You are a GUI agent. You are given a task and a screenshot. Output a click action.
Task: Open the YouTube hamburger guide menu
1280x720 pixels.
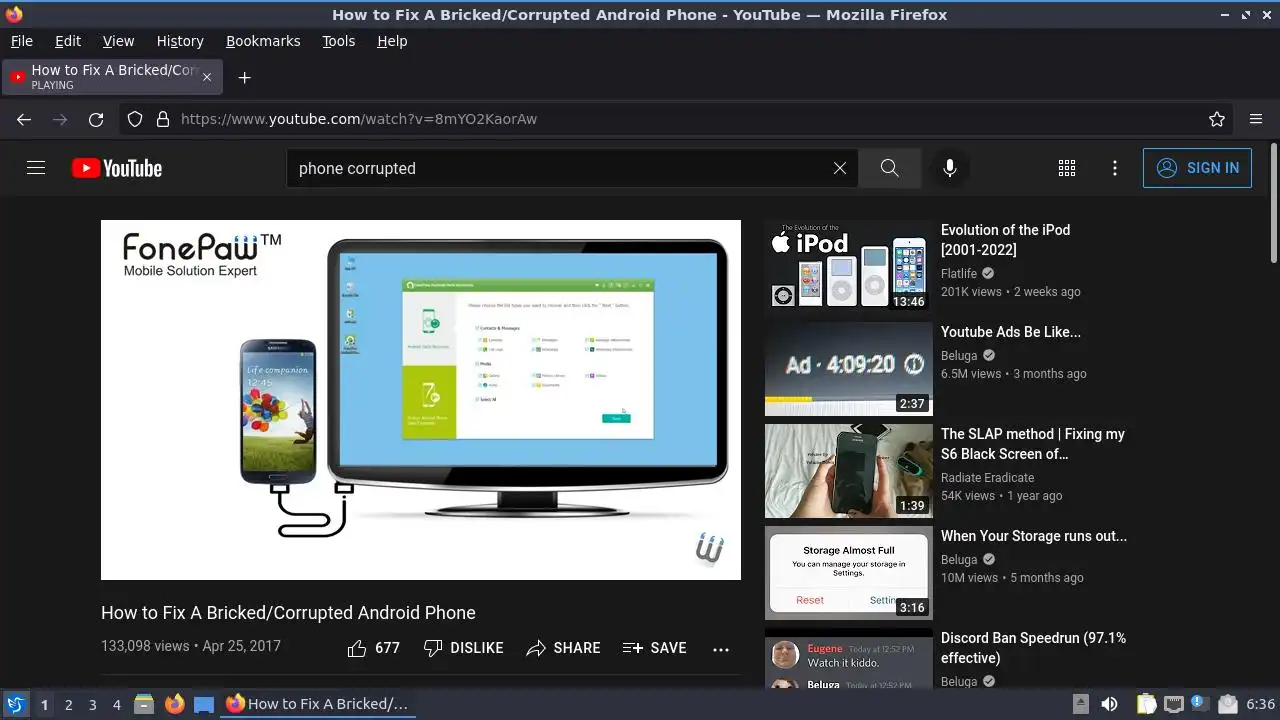pyautogui.click(x=36, y=168)
